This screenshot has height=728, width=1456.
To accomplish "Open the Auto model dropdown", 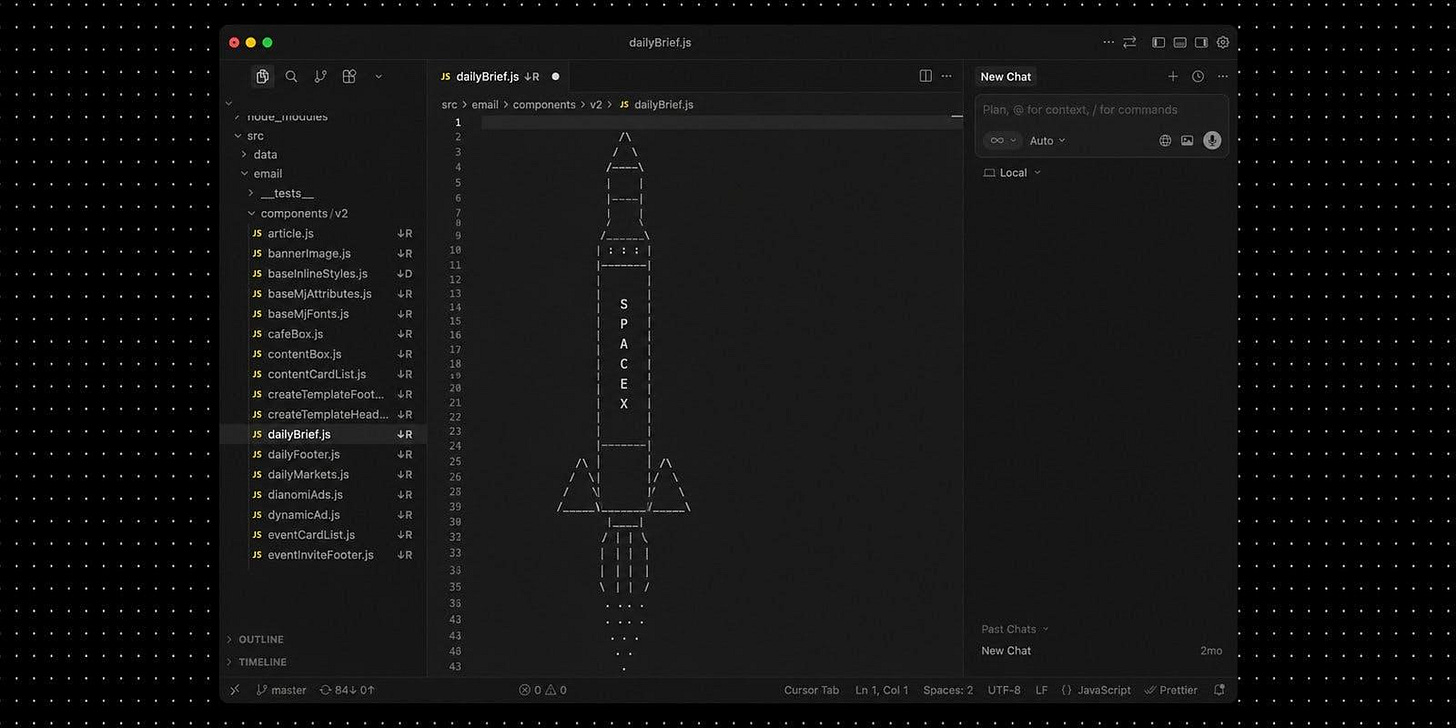I will 1047,141.
